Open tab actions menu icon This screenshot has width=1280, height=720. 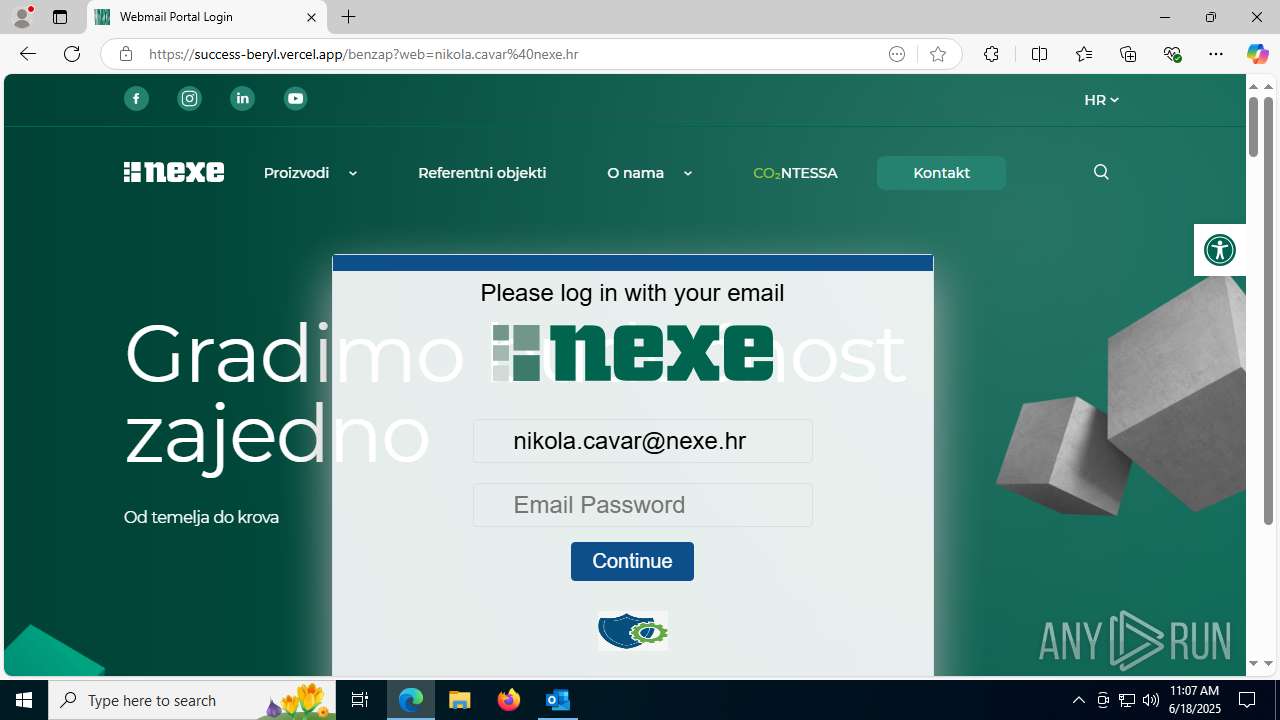pyautogui.click(x=60, y=17)
